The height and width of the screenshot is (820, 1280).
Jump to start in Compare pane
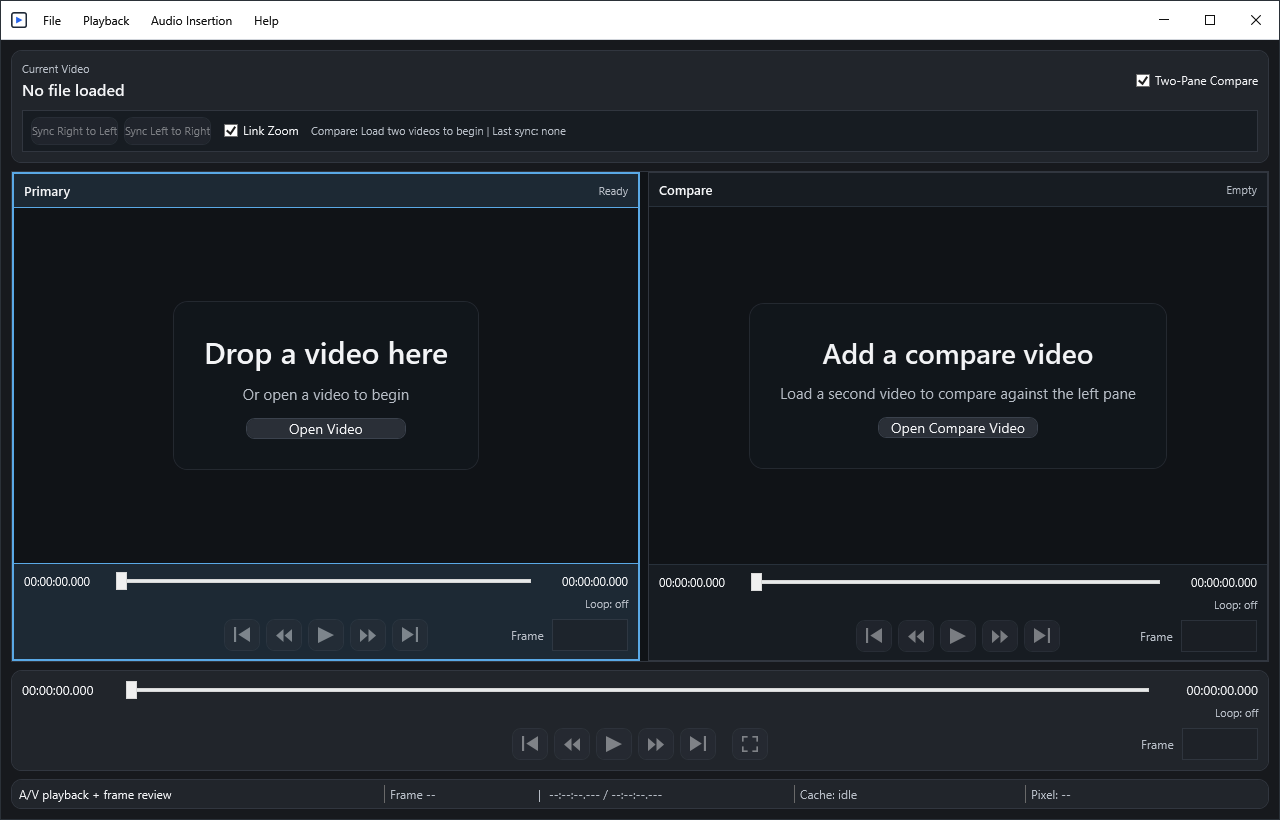pos(874,636)
